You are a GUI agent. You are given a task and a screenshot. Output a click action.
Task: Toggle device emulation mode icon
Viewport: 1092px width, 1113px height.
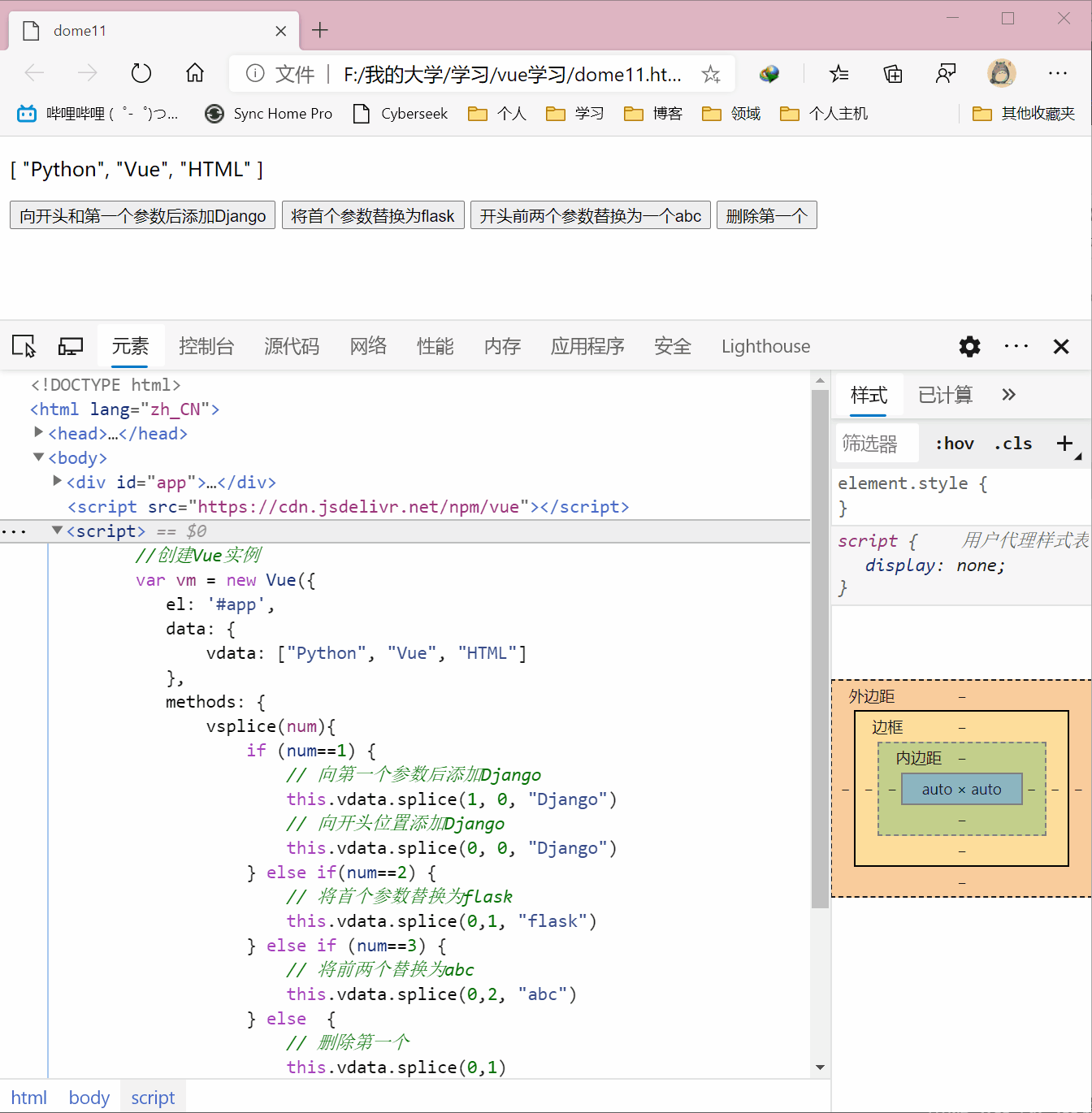71,346
